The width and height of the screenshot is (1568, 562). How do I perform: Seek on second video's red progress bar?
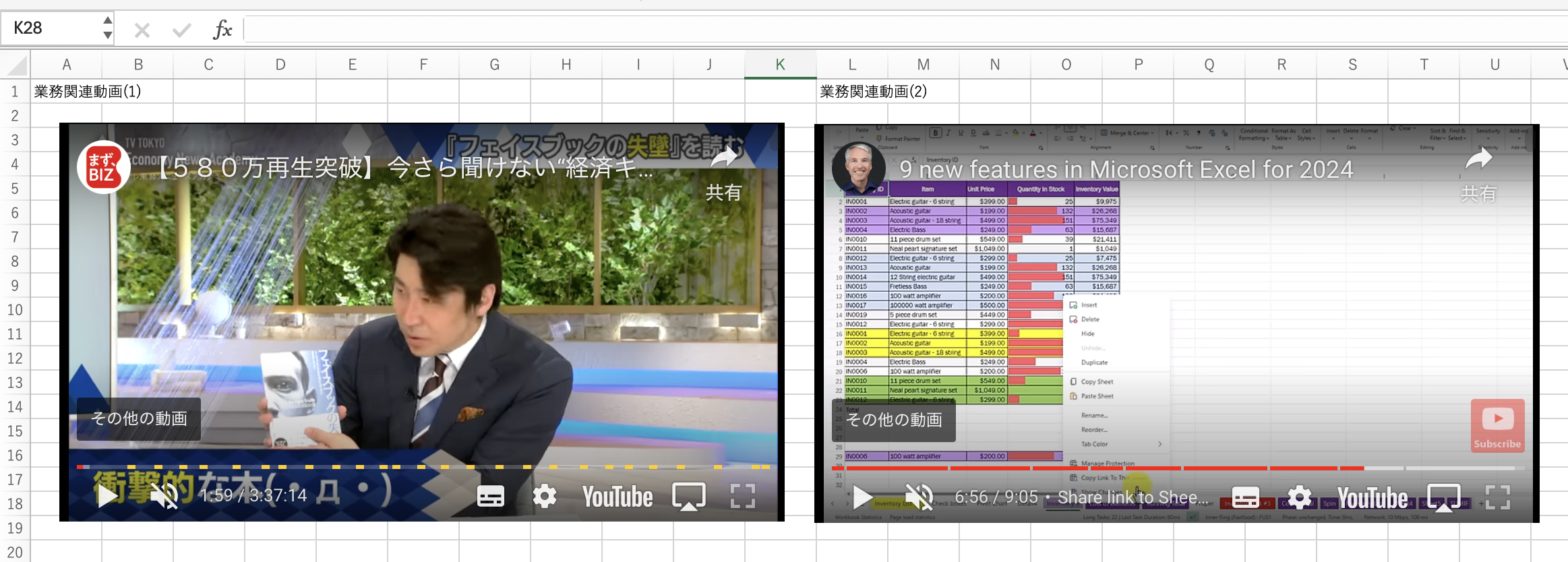click(x=1178, y=468)
